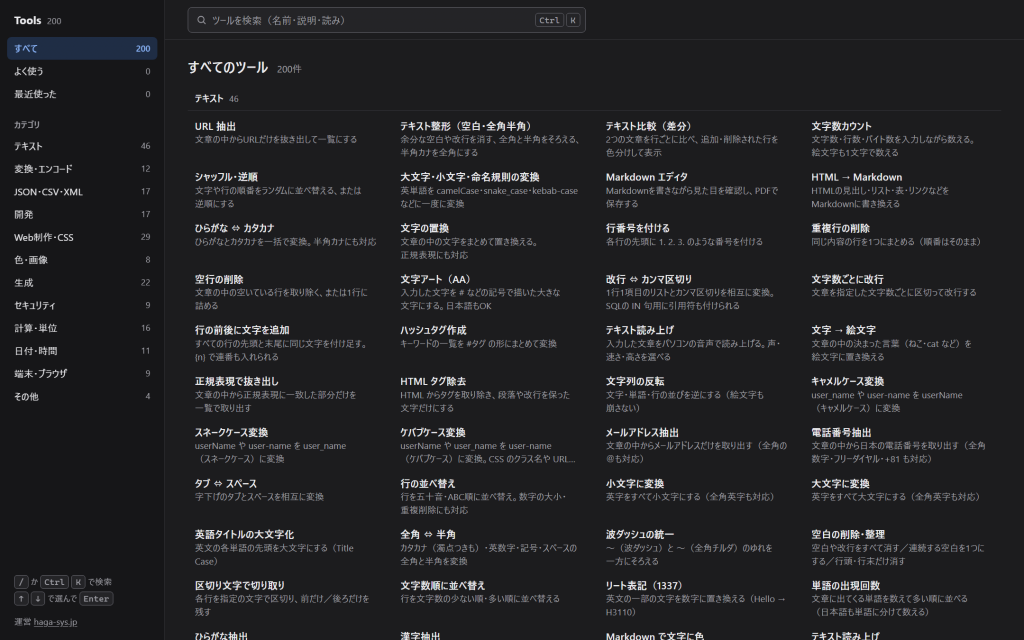Filter by 計算・単位 category
The image size is (1024, 640).
[82, 328]
